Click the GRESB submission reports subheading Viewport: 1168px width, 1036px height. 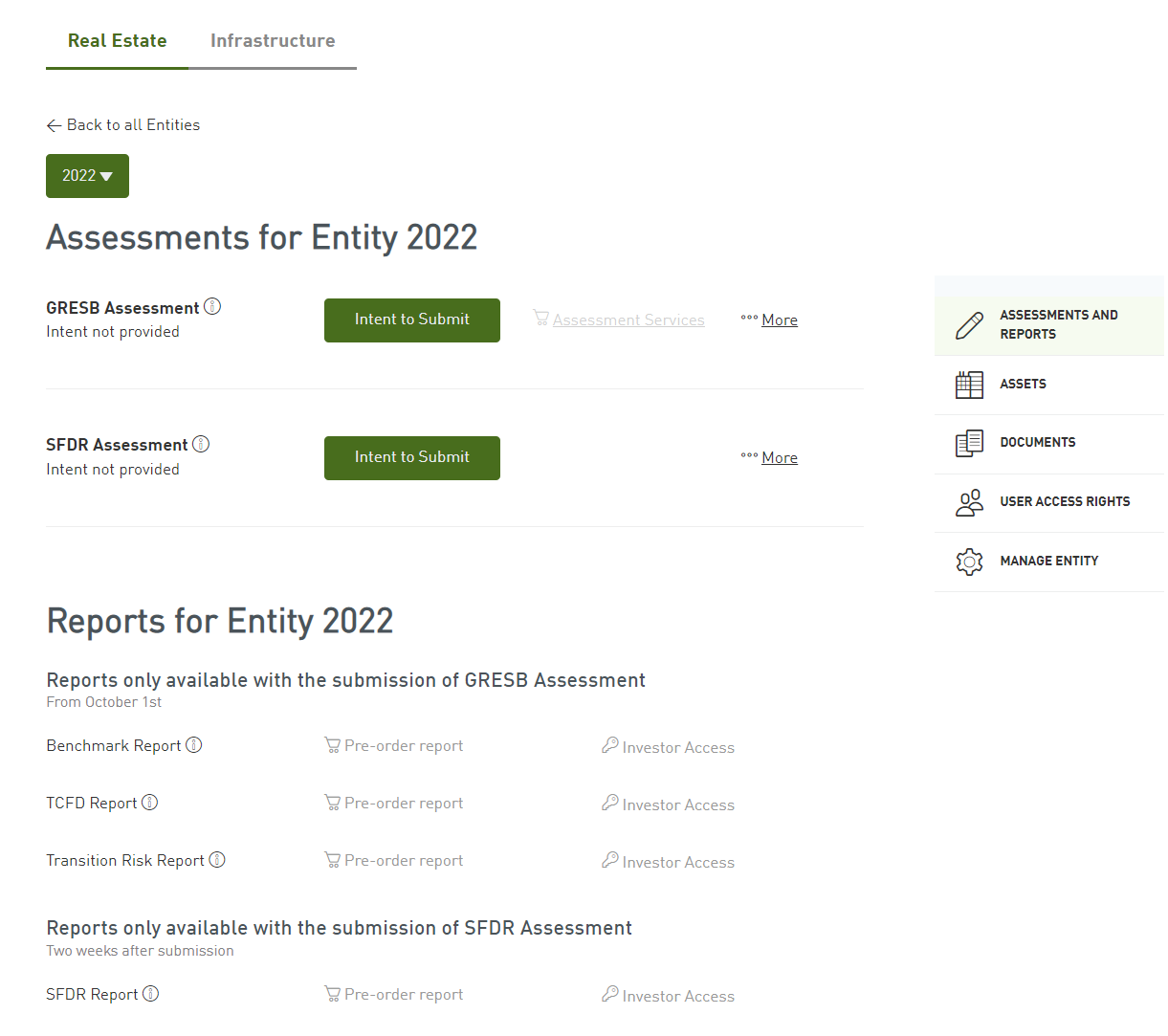coord(346,680)
